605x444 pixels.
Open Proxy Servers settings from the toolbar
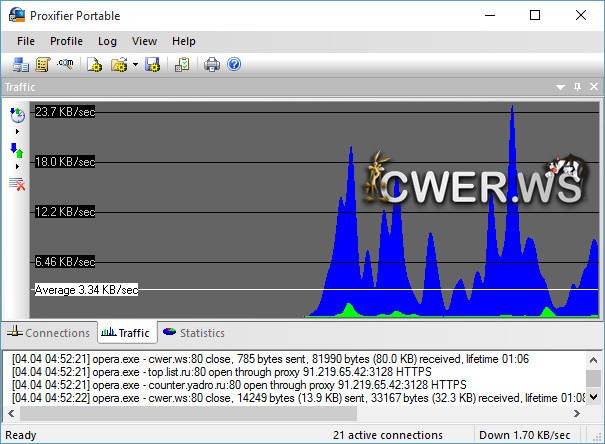coord(21,65)
